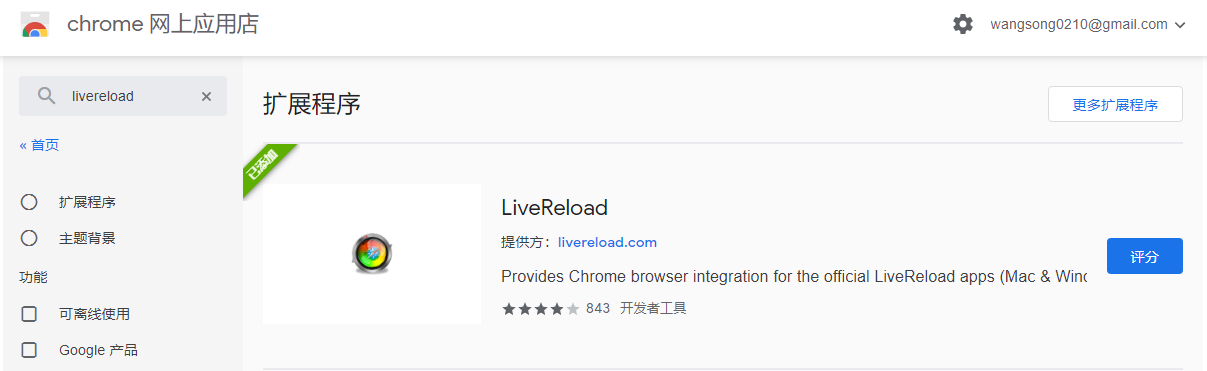The width and height of the screenshot is (1207, 371).
Task: Open the LiveReload extension title
Action: click(x=554, y=207)
